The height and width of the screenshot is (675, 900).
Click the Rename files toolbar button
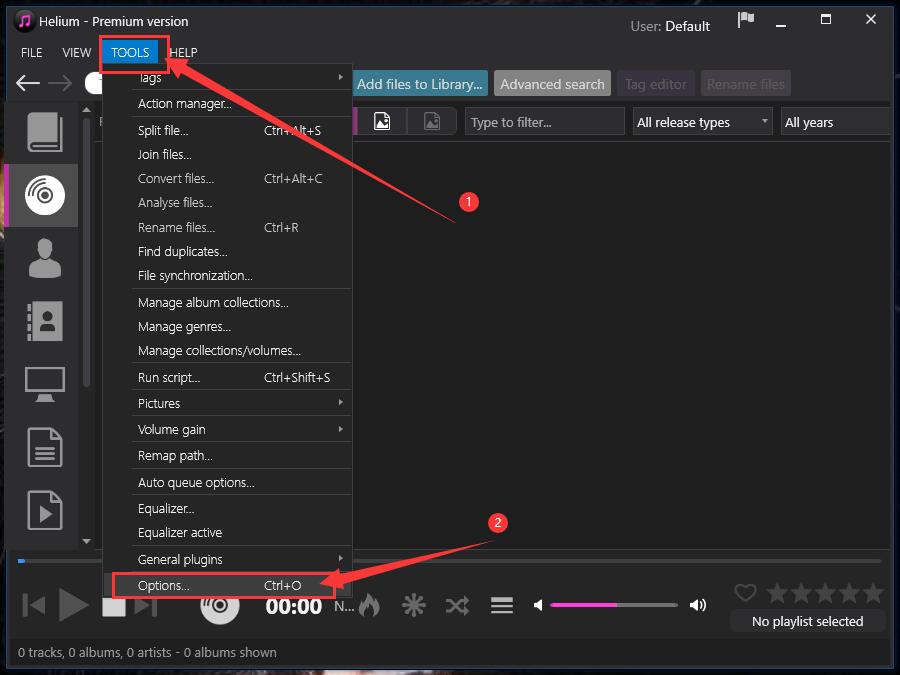click(x=746, y=84)
